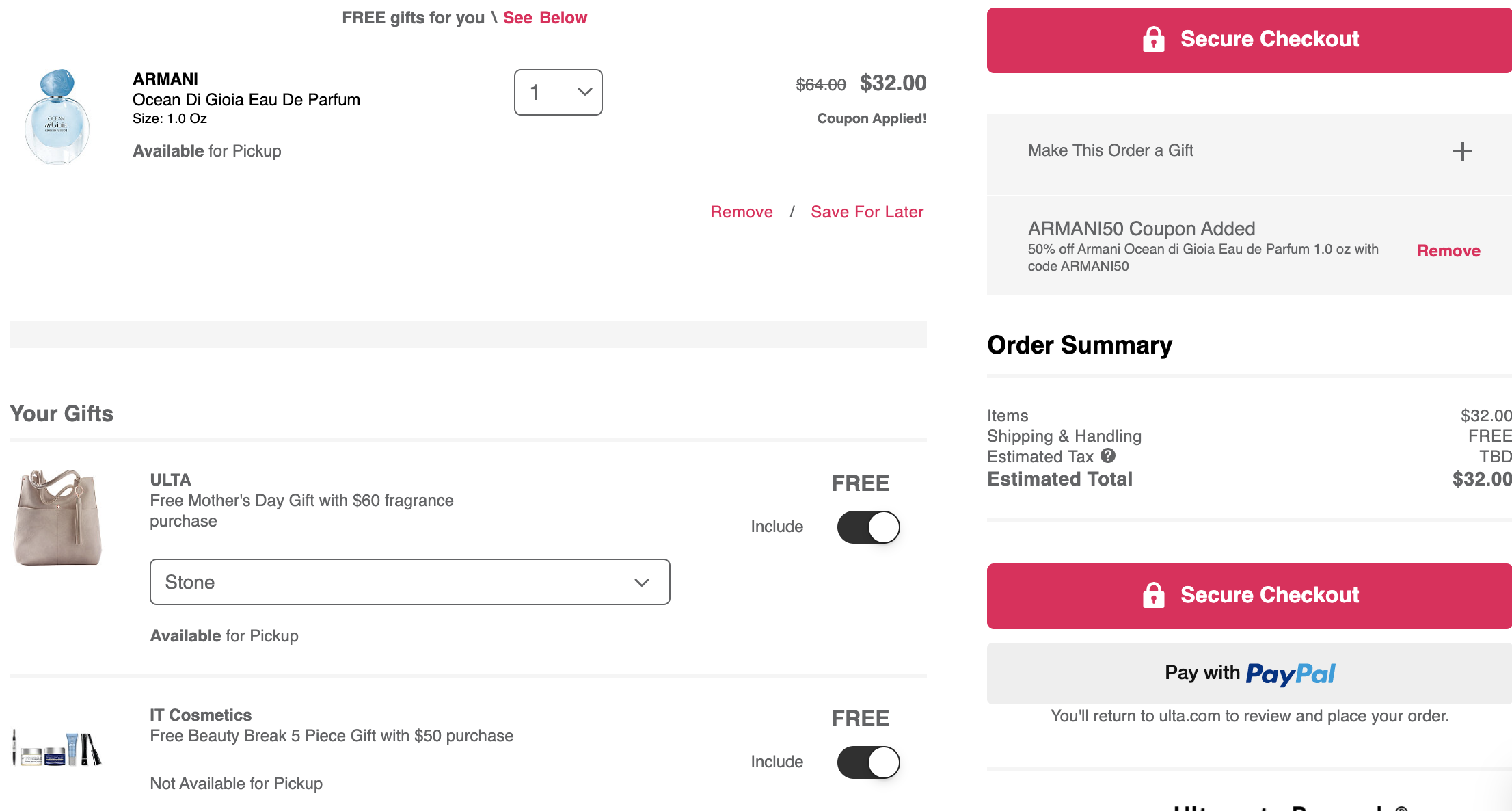
Task: Click the Ocean Di Gioia Eau De Parfum product name
Action: click(246, 100)
